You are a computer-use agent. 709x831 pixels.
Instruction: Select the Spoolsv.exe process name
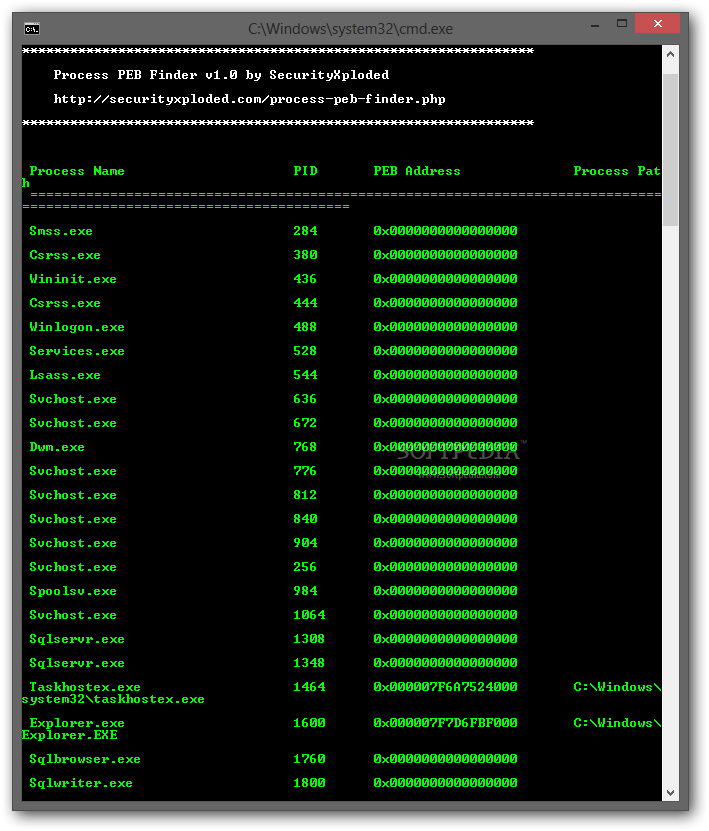[73, 591]
